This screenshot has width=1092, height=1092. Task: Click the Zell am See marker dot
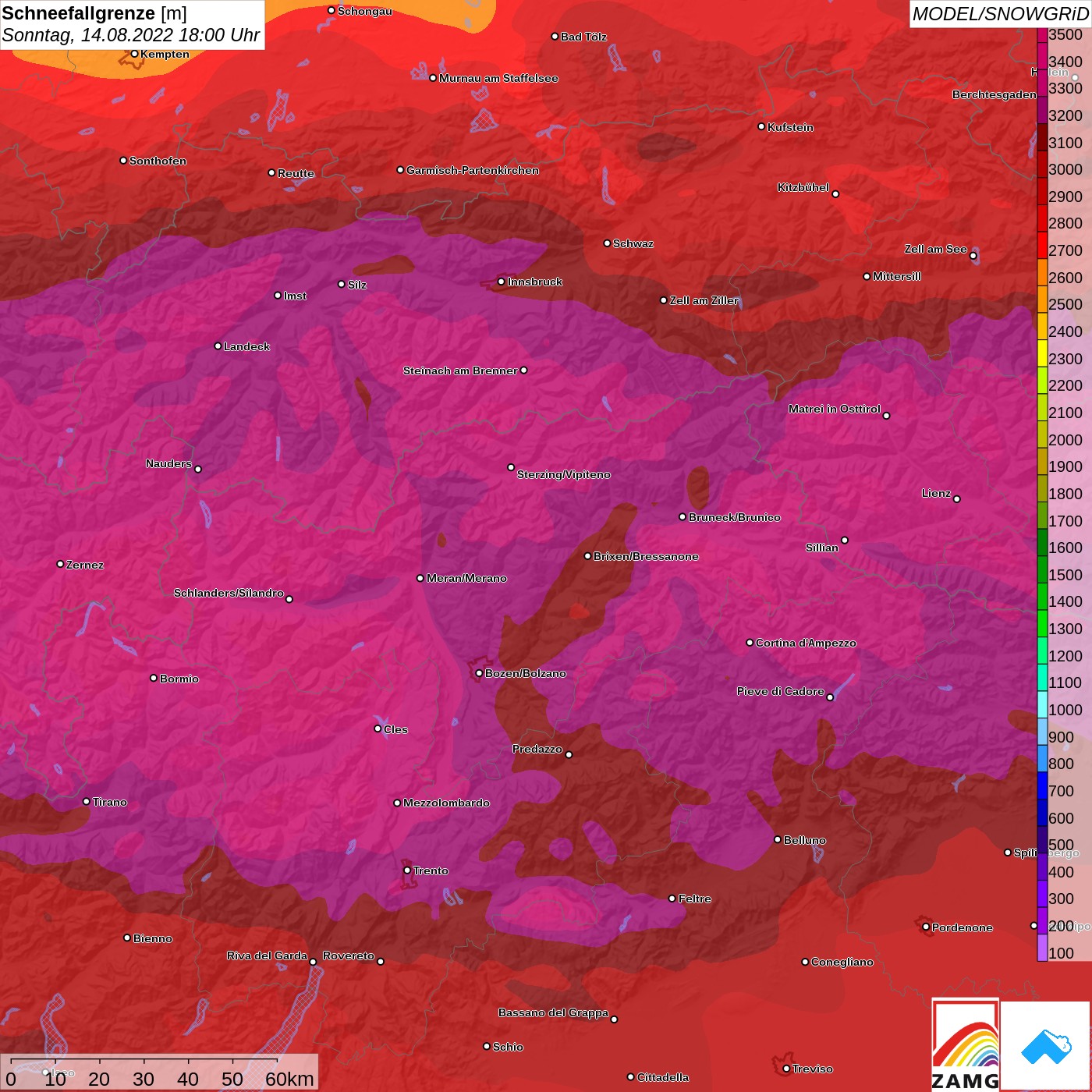(973, 256)
